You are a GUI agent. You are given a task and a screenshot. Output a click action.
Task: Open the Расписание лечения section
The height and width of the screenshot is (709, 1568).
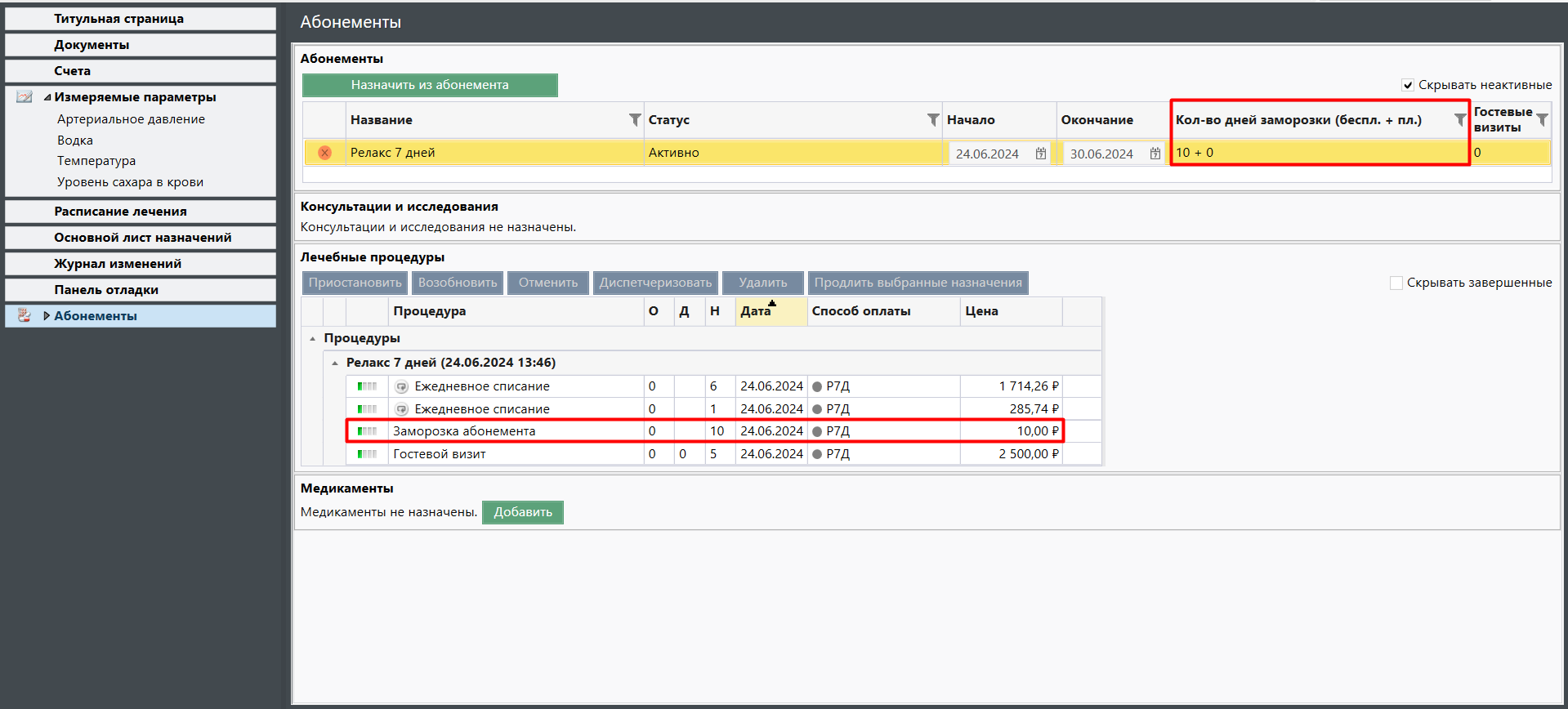point(120,212)
